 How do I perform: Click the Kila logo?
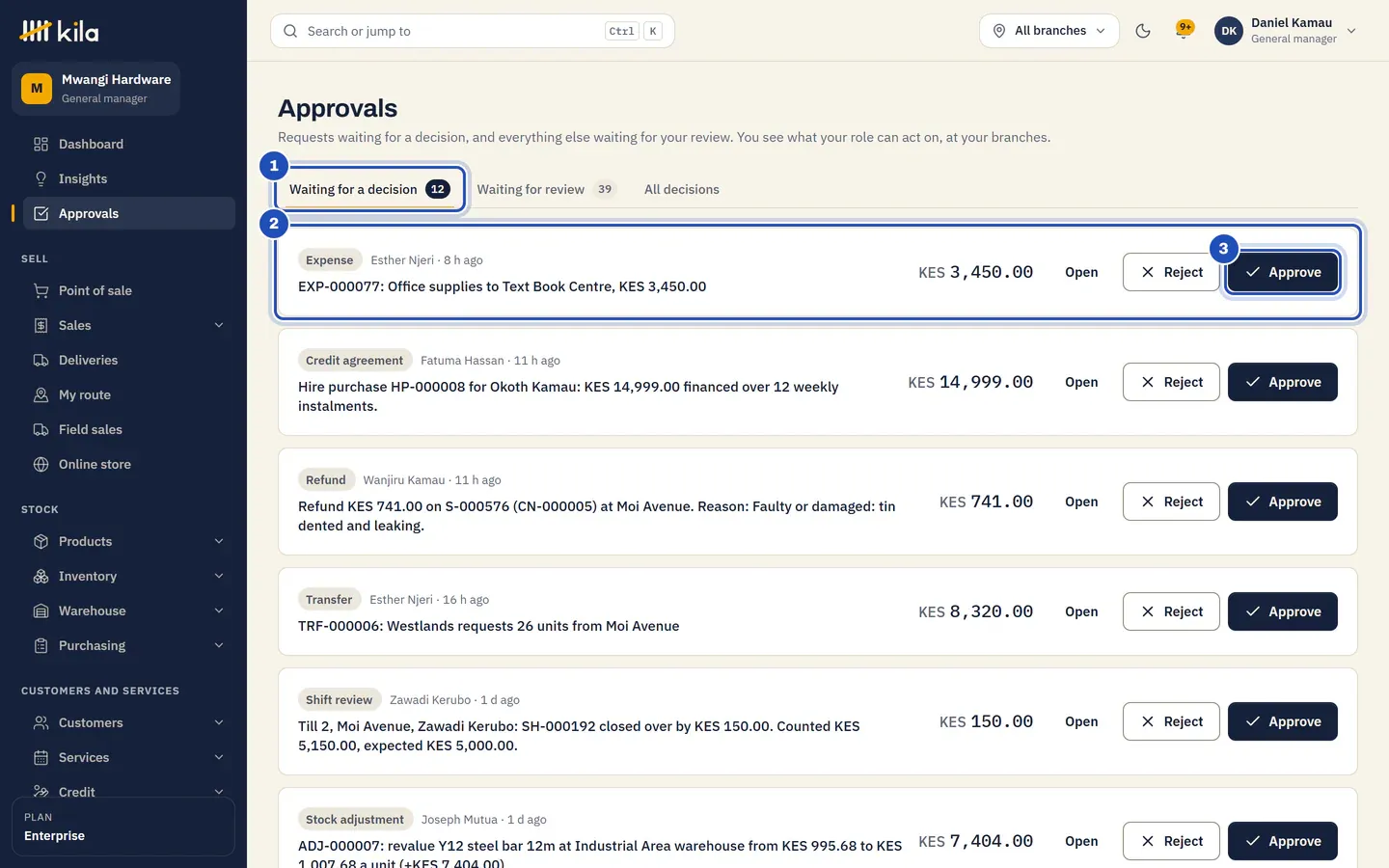point(59,31)
